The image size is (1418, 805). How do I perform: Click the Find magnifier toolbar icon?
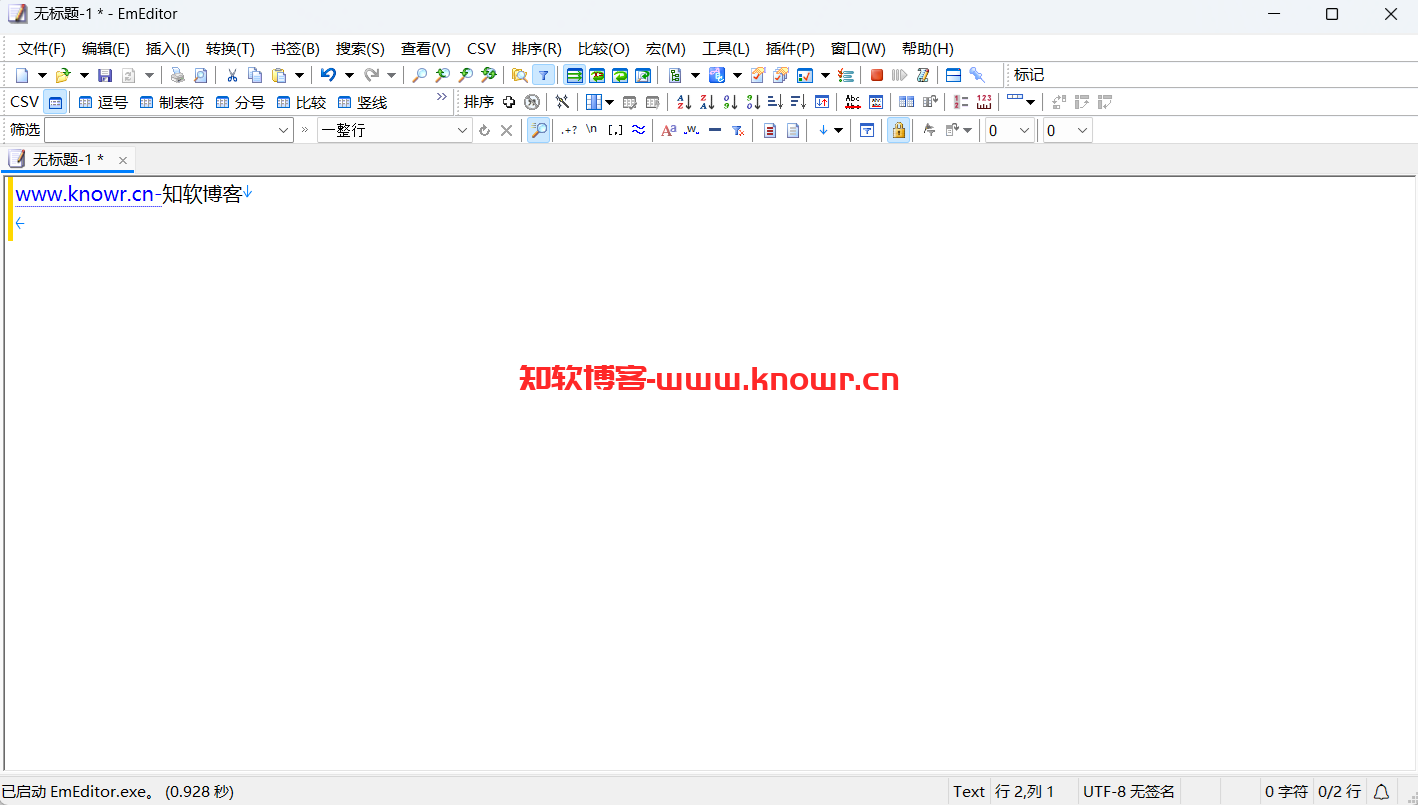click(420, 75)
